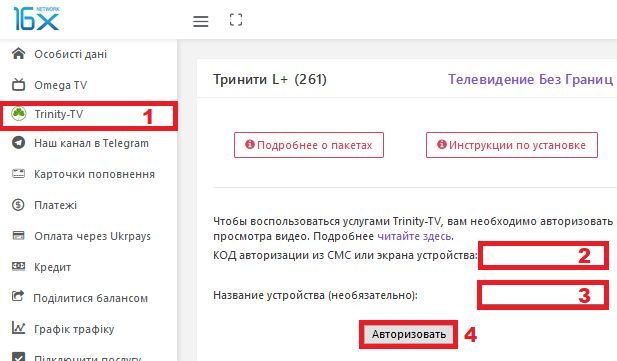Click the checkmark icon beside Підключити послугу
The height and width of the screenshot is (361, 617).
click(18, 356)
